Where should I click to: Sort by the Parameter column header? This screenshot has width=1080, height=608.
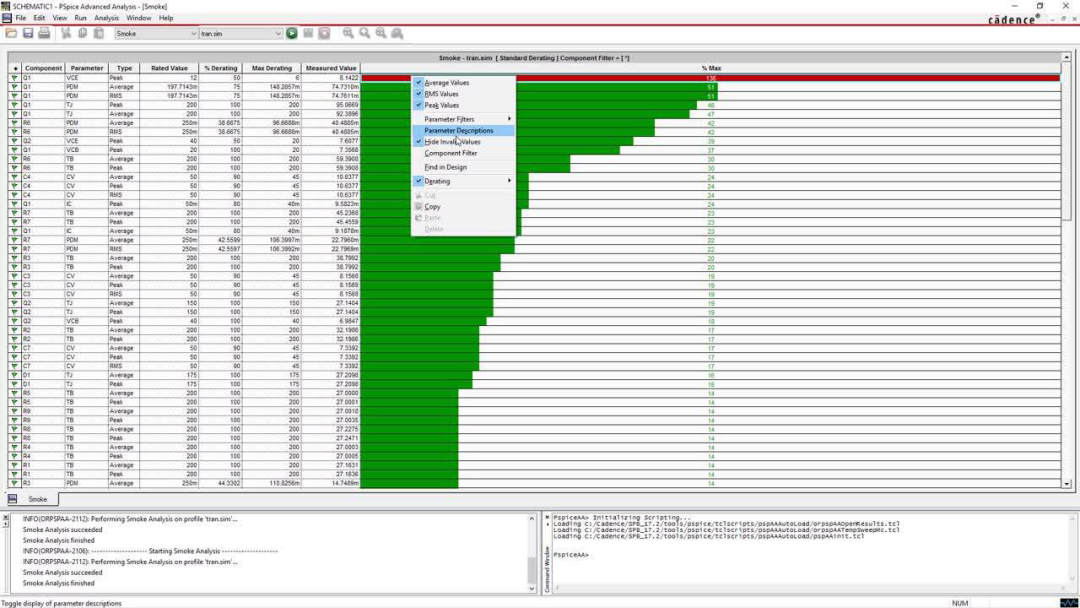click(x=87, y=68)
